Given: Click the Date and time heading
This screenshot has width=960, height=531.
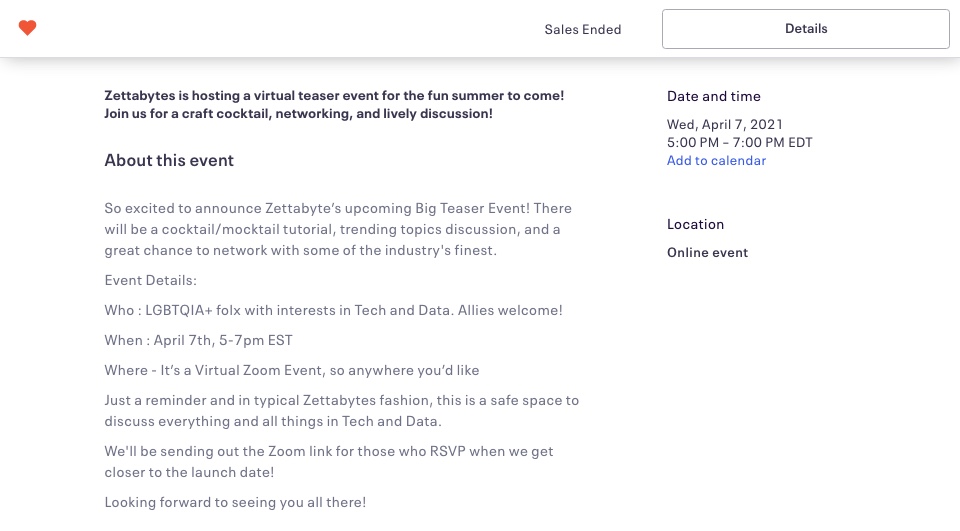Looking at the screenshot, I should pos(714,96).
